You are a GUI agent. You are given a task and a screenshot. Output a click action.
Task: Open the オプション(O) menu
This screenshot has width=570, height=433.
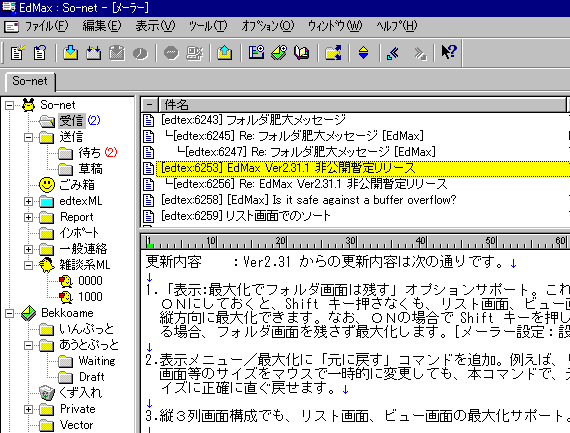(268, 26)
